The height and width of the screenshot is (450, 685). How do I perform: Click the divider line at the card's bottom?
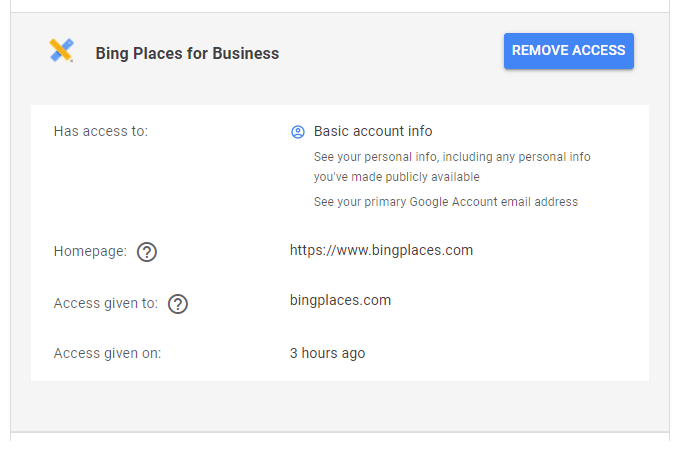(x=340, y=432)
